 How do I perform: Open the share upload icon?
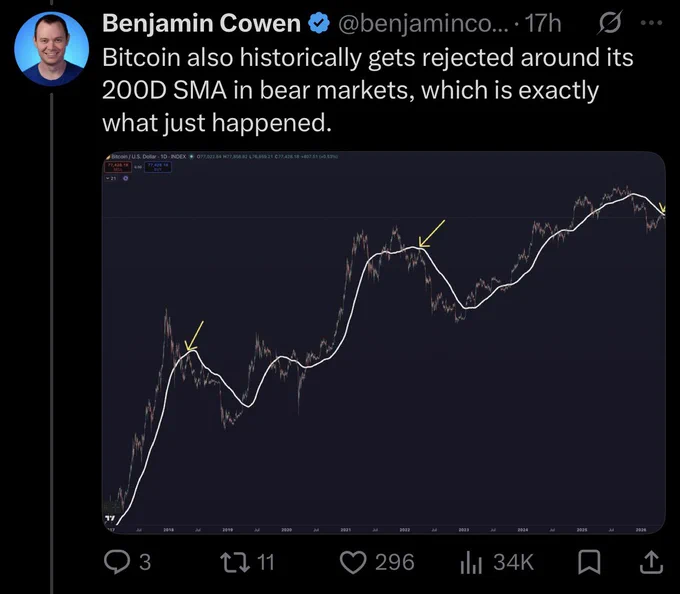652,562
